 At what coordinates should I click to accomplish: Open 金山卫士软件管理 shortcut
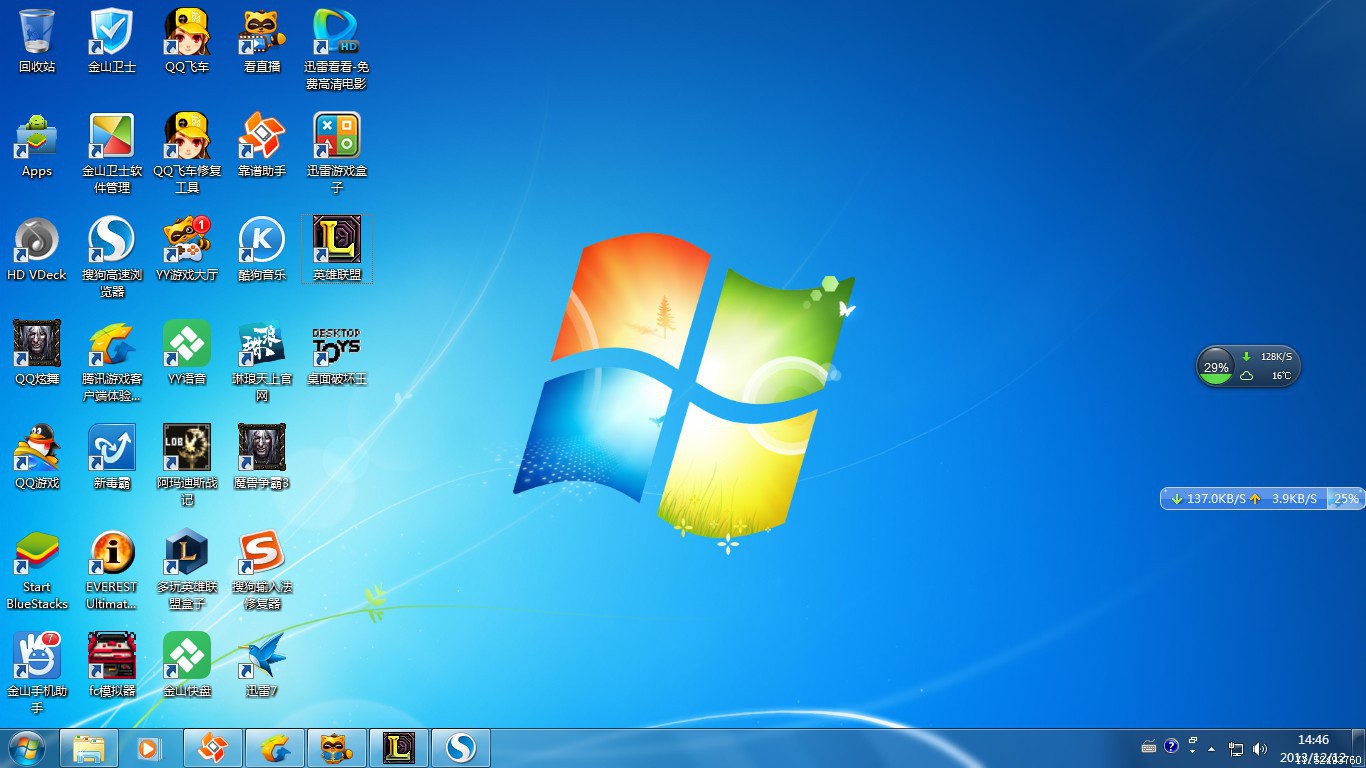point(112,153)
